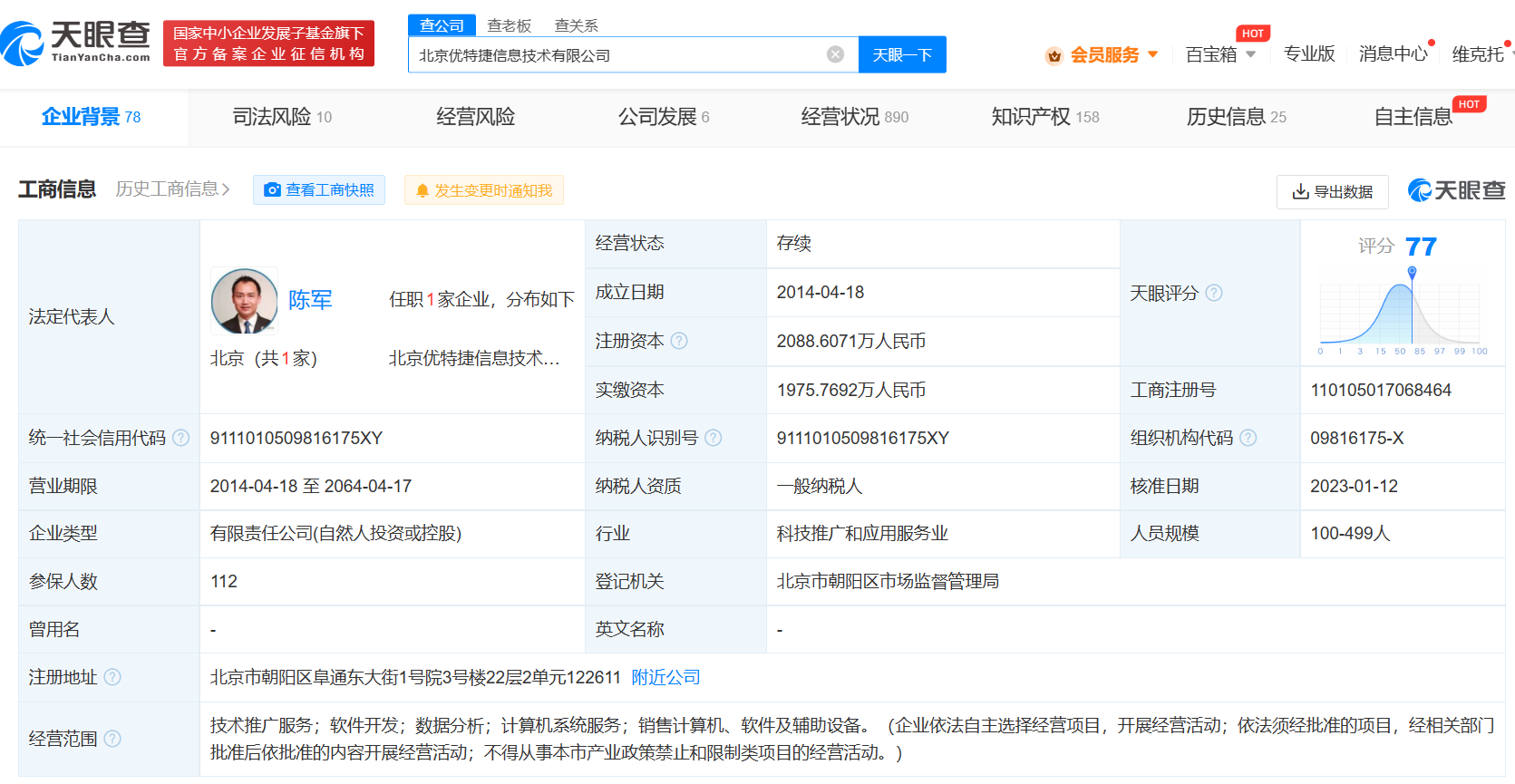Click help icon next to 天眼评分
Screen dimensions: 1515x784
(1214, 293)
